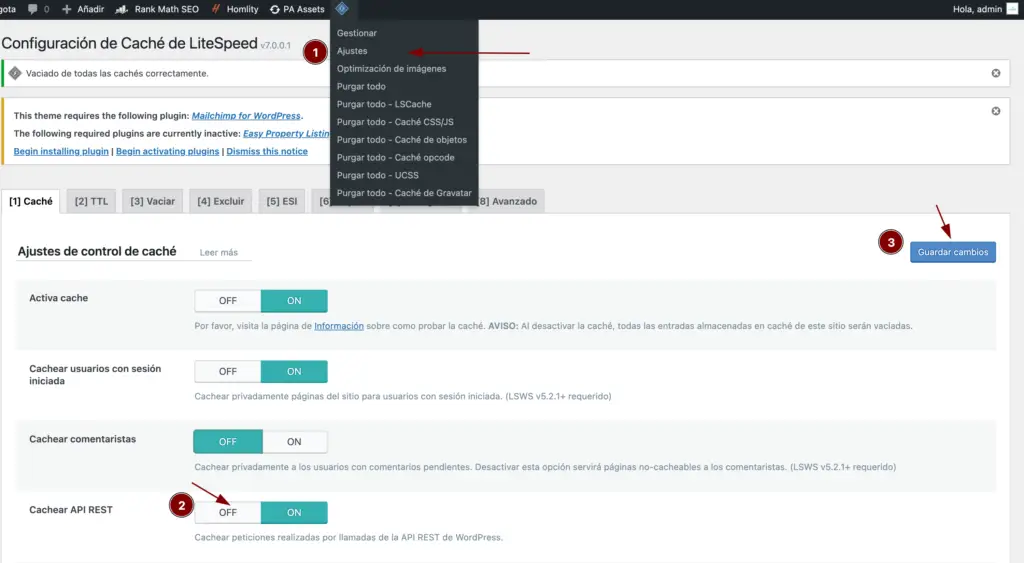Switch Cachear API REST to OFF
Image resolution: width=1024 pixels, height=563 pixels.
click(227, 512)
